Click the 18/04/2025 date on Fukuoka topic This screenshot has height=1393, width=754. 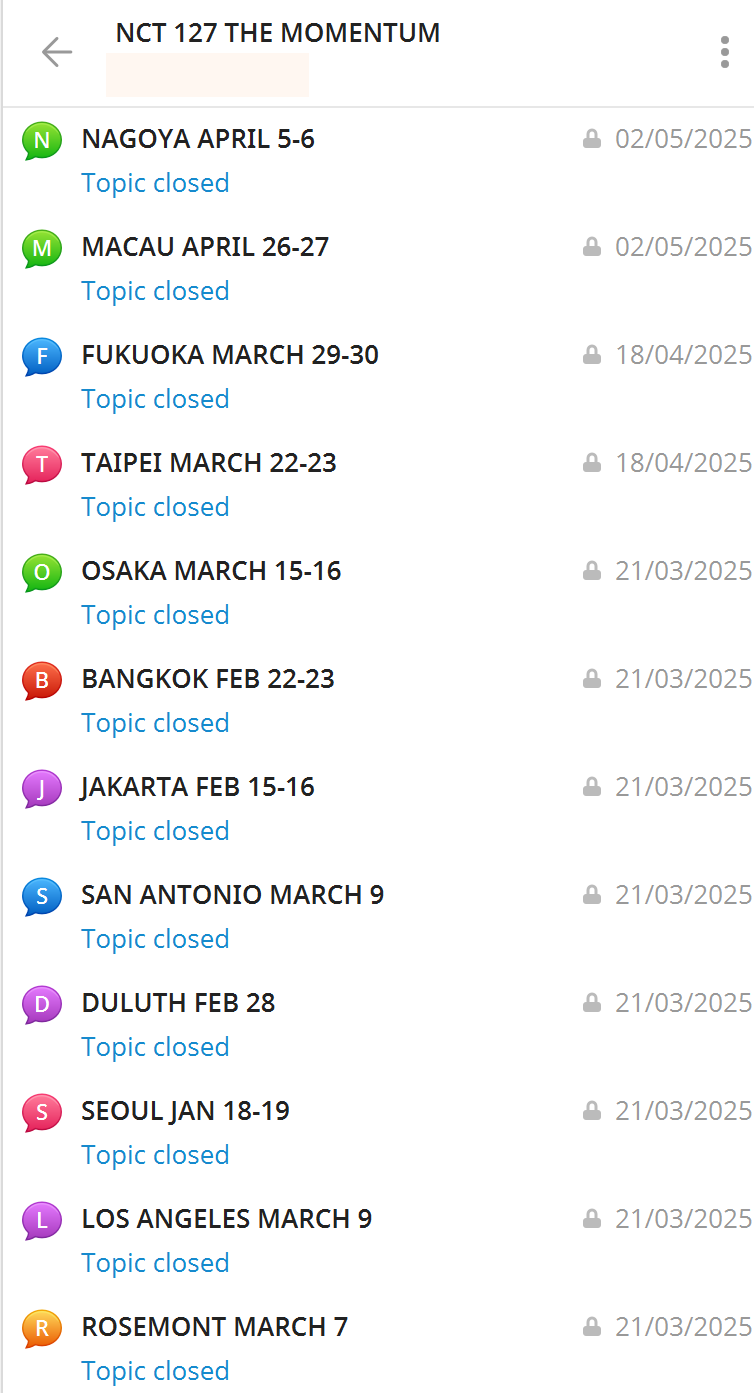pos(683,355)
